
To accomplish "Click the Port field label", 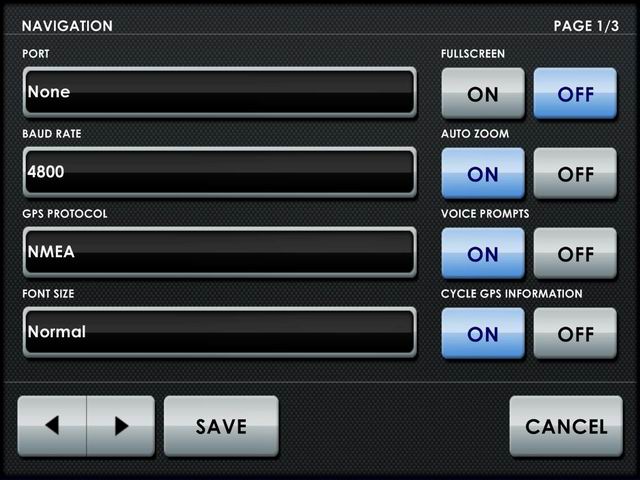I will pos(36,54).
